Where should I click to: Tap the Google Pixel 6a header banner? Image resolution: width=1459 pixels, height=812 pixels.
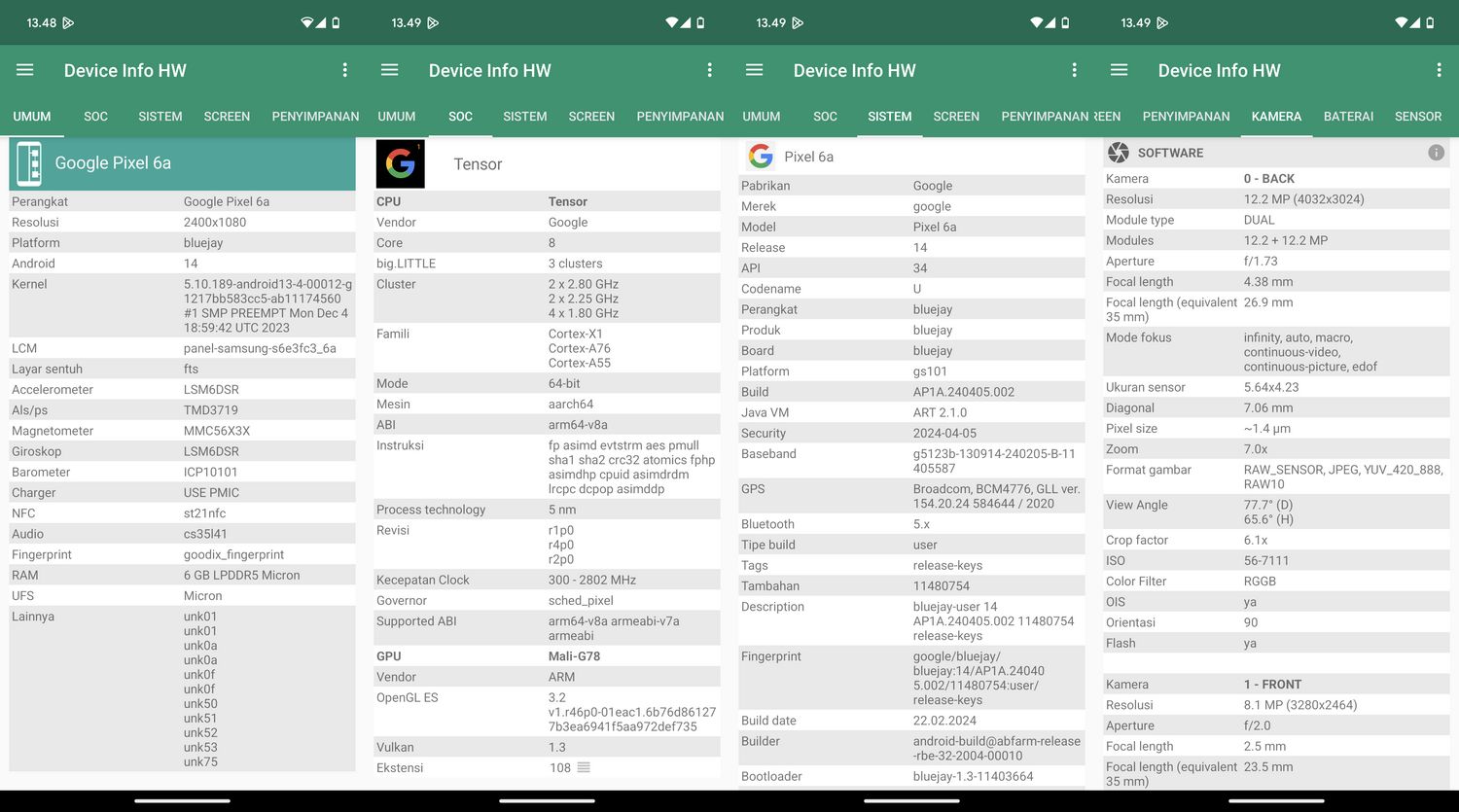(x=182, y=163)
